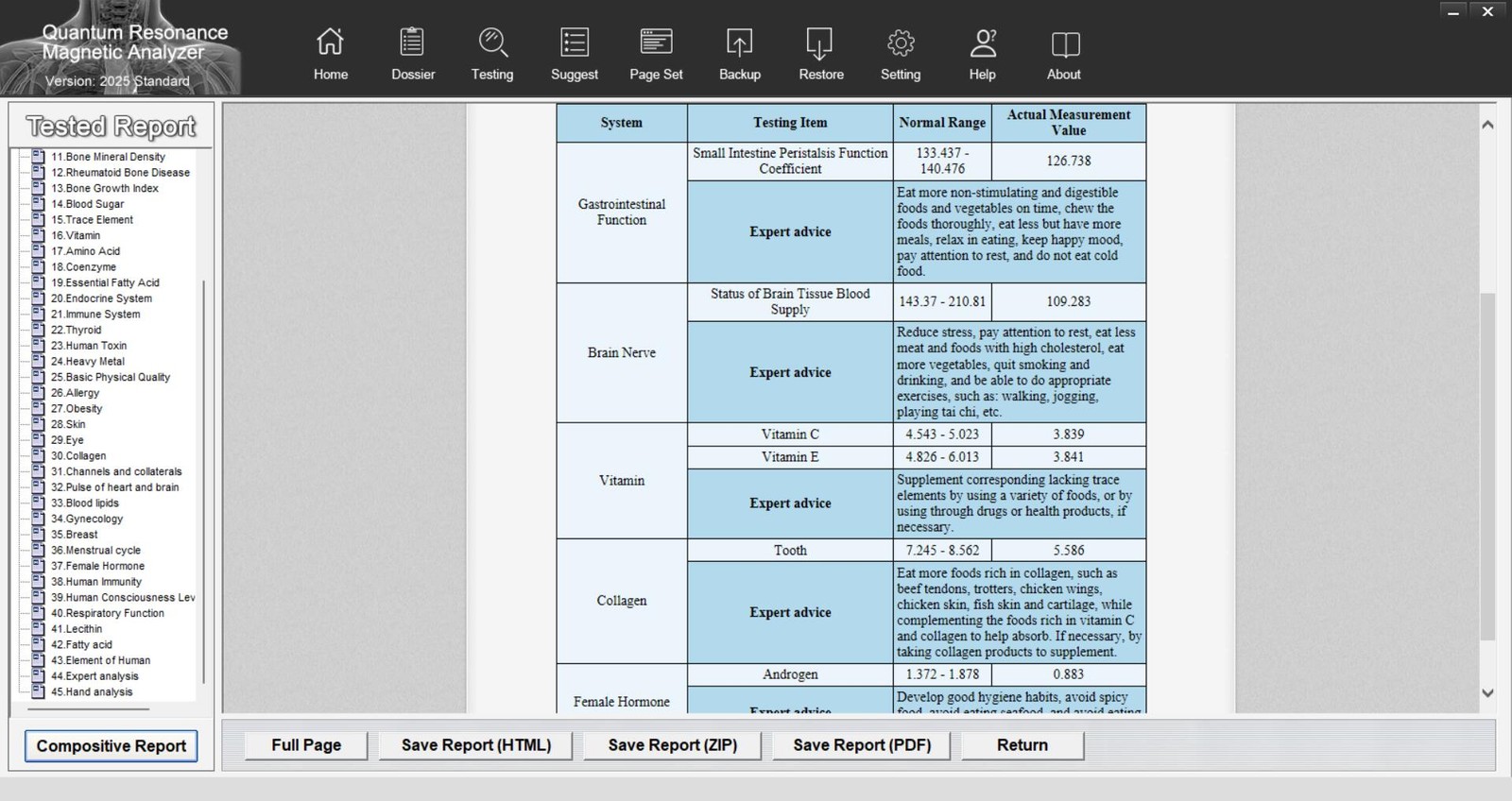Click the Backup upload icon

(739, 43)
